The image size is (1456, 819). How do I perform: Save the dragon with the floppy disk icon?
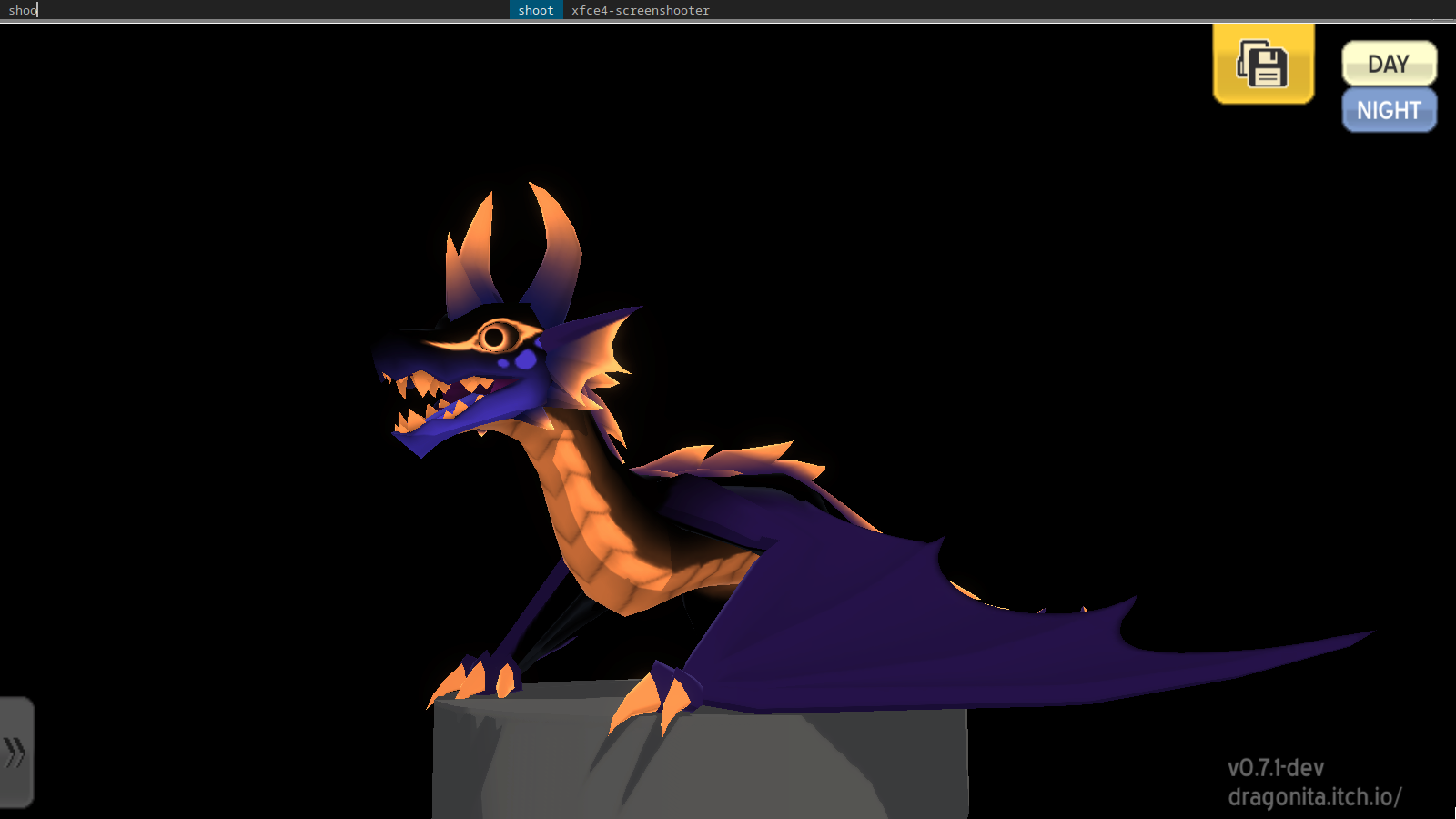(1263, 63)
